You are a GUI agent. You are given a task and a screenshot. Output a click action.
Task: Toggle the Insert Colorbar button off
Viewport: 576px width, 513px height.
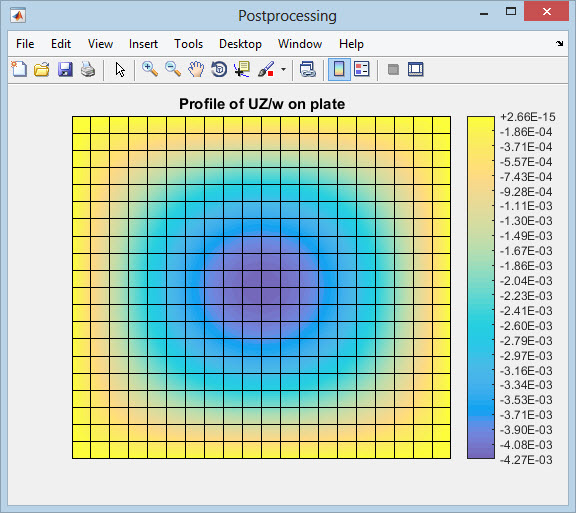pyautogui.click(x=339, y=69)
